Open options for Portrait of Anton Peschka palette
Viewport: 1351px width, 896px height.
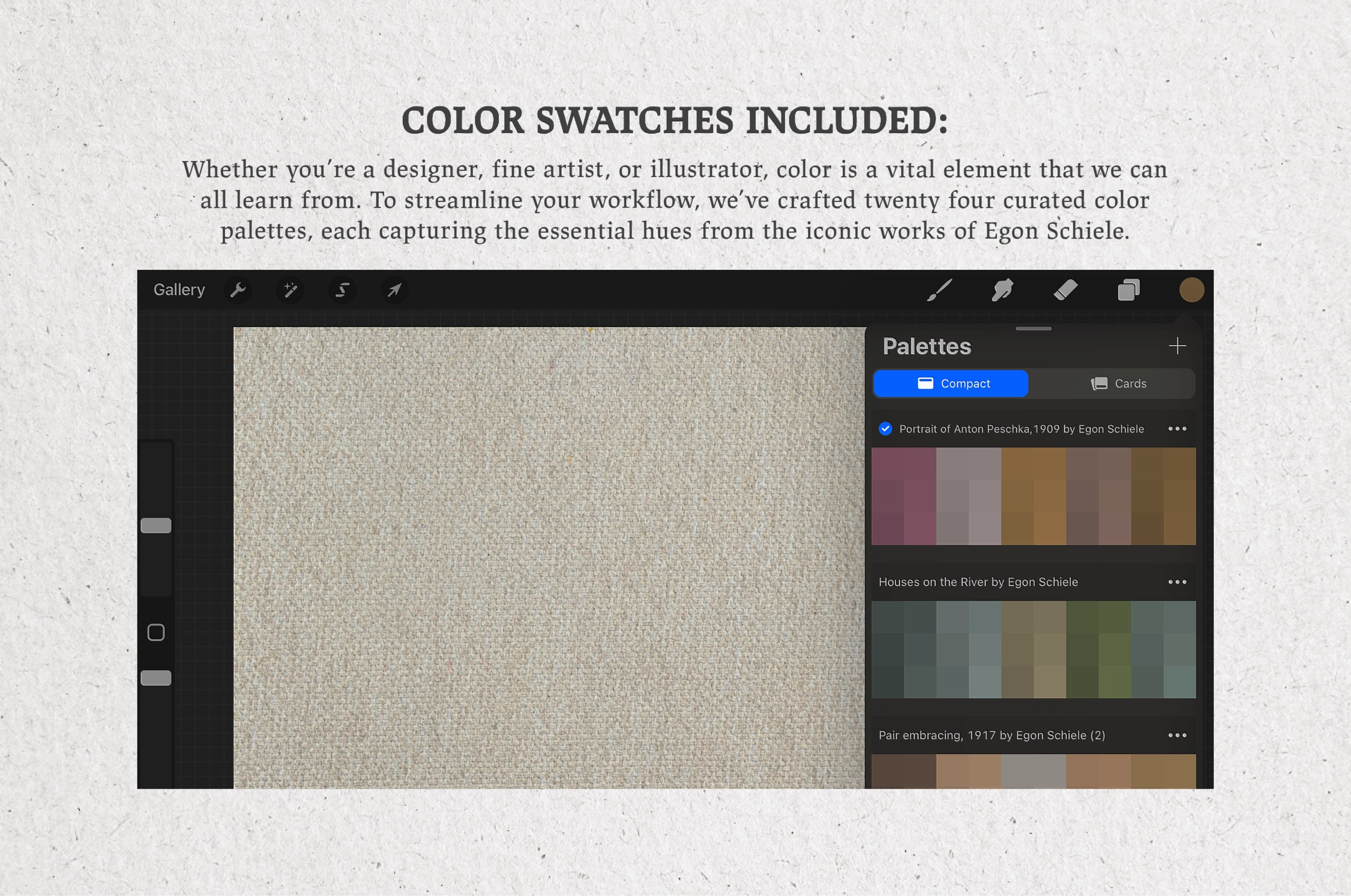[1177, 429]
